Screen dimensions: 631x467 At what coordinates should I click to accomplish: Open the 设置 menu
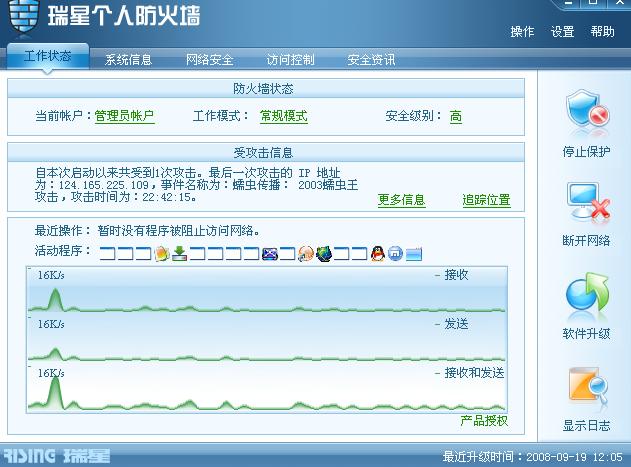pos(562,31)
